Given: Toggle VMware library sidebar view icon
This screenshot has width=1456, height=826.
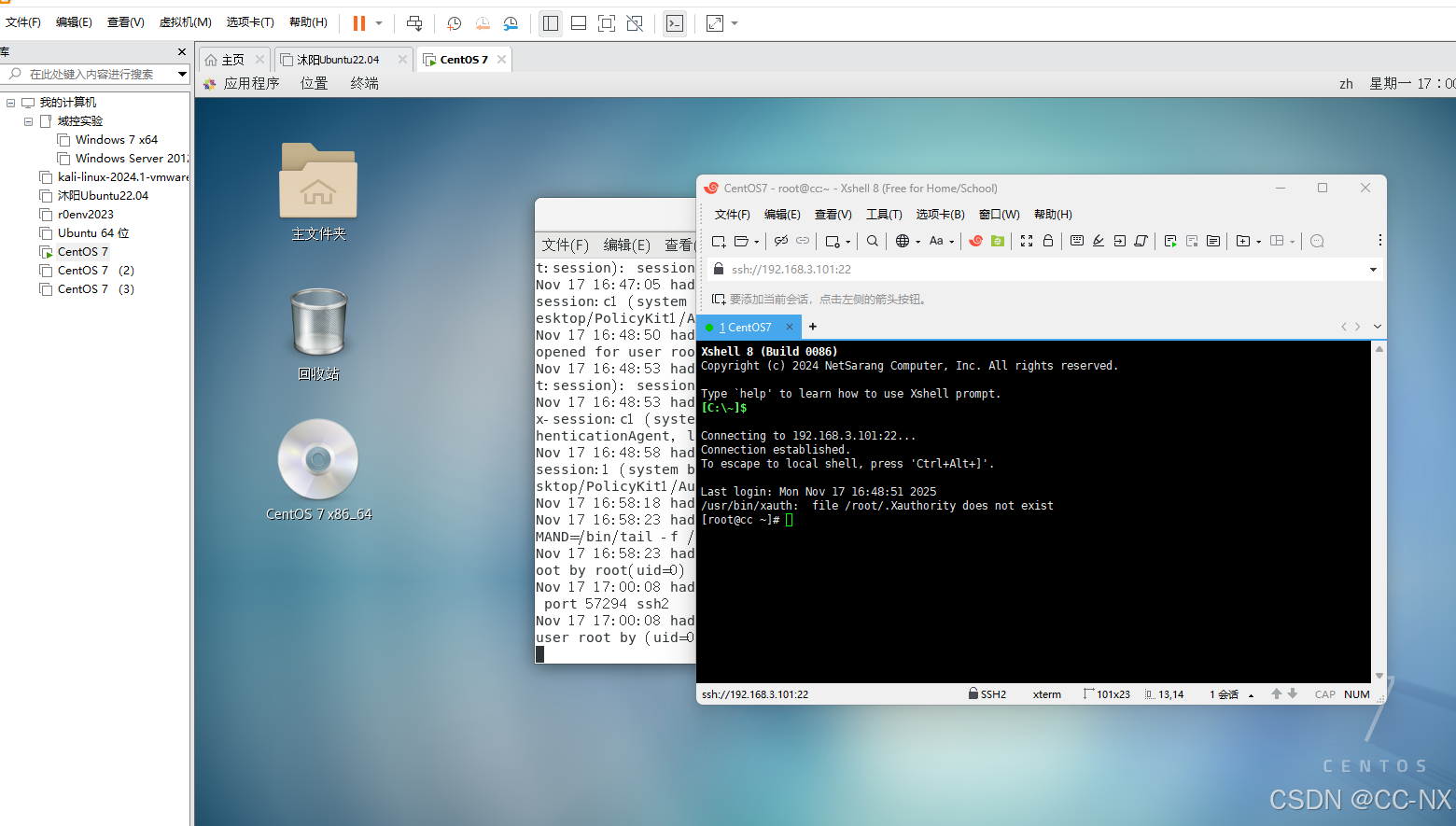Looking at the screenshot, I should [x=551, y=23].
